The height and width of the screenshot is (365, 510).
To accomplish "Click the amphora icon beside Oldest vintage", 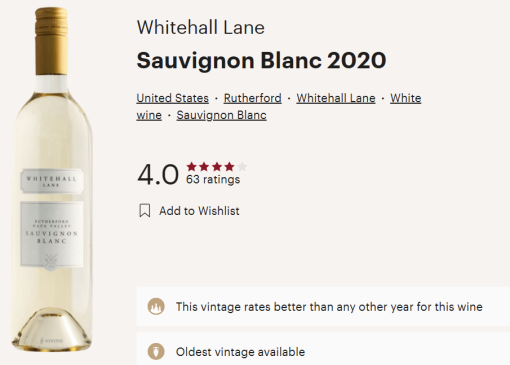I will pyautogui.click(x=156, y=352).
